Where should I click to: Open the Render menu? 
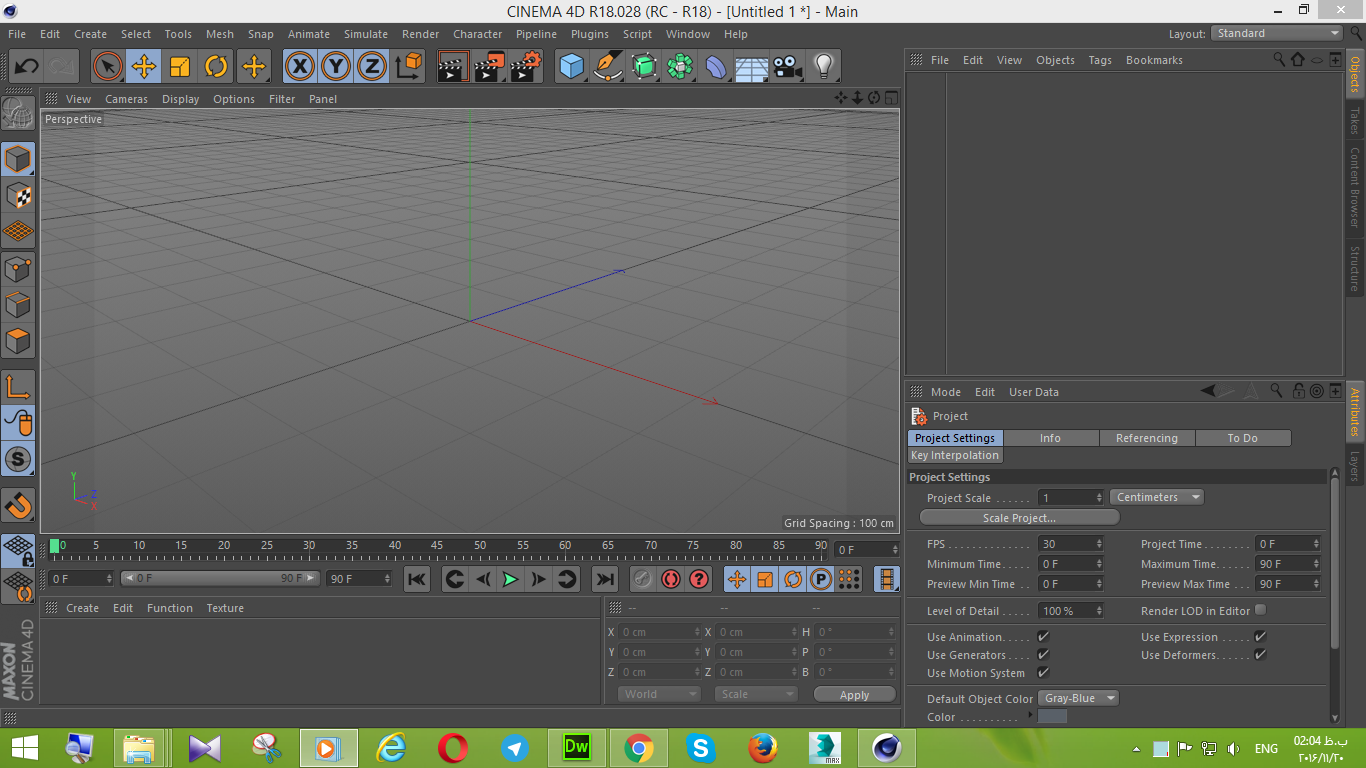420,34
